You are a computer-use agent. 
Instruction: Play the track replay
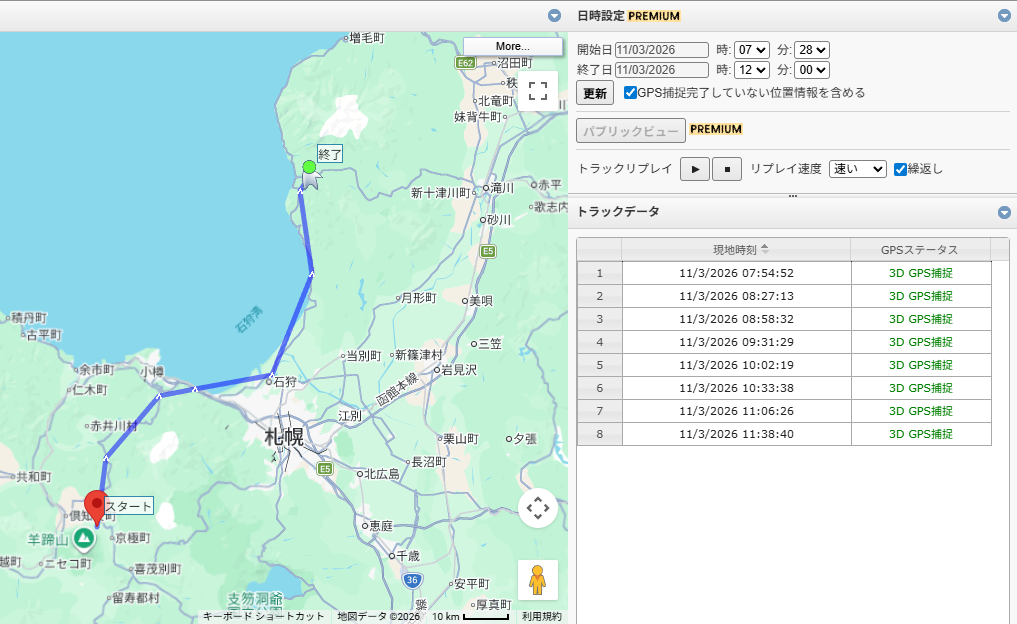[x=694, y=169]
